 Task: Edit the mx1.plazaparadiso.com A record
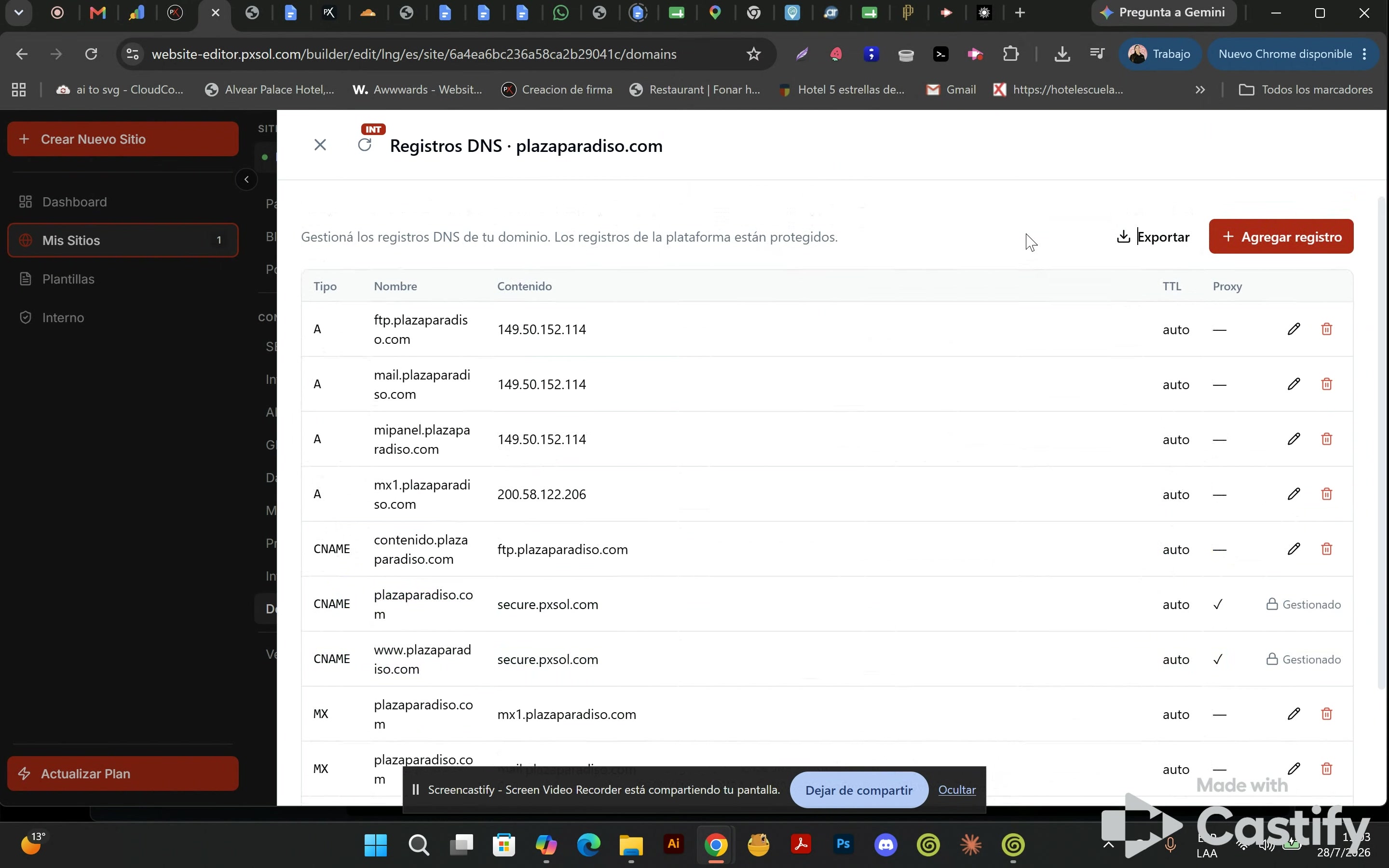1294,494
